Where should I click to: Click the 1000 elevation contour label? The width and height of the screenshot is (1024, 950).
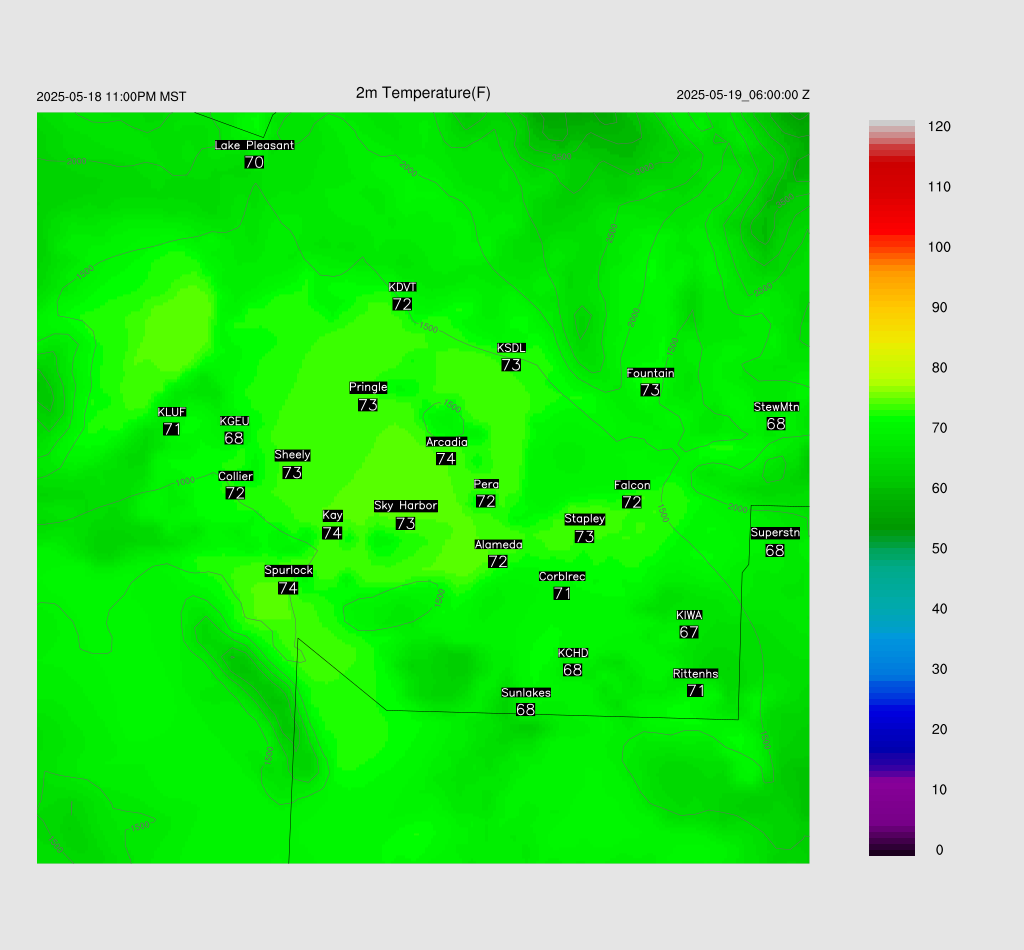[x=185, y=482]
